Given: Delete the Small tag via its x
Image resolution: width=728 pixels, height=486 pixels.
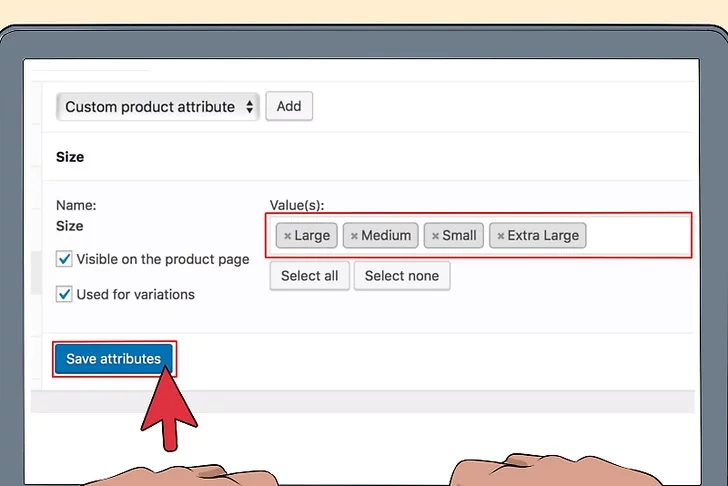Looking at the screenshot, I should coord(435,236).
